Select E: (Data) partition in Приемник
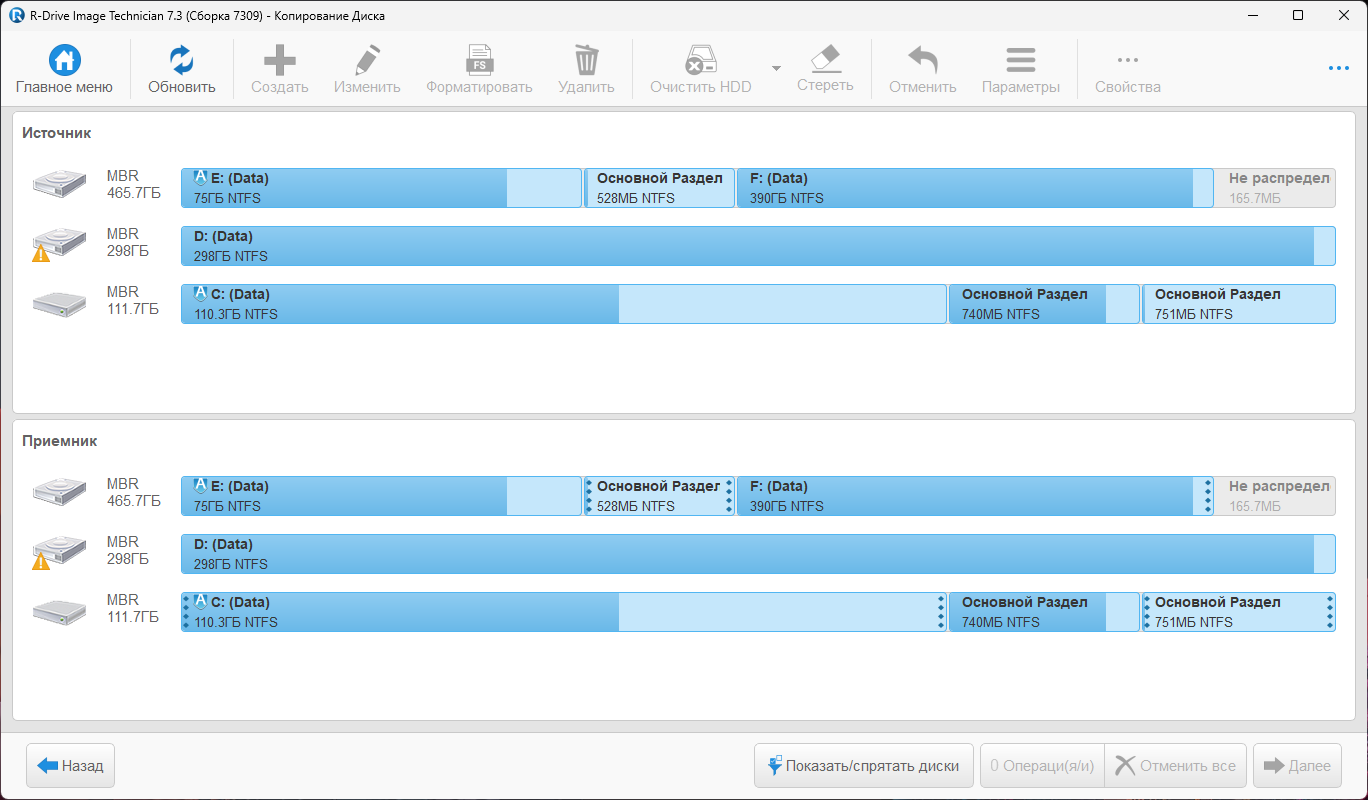The height and width of the screenshot is (800, 1368). pyautogui.click(x=381, y=496)
